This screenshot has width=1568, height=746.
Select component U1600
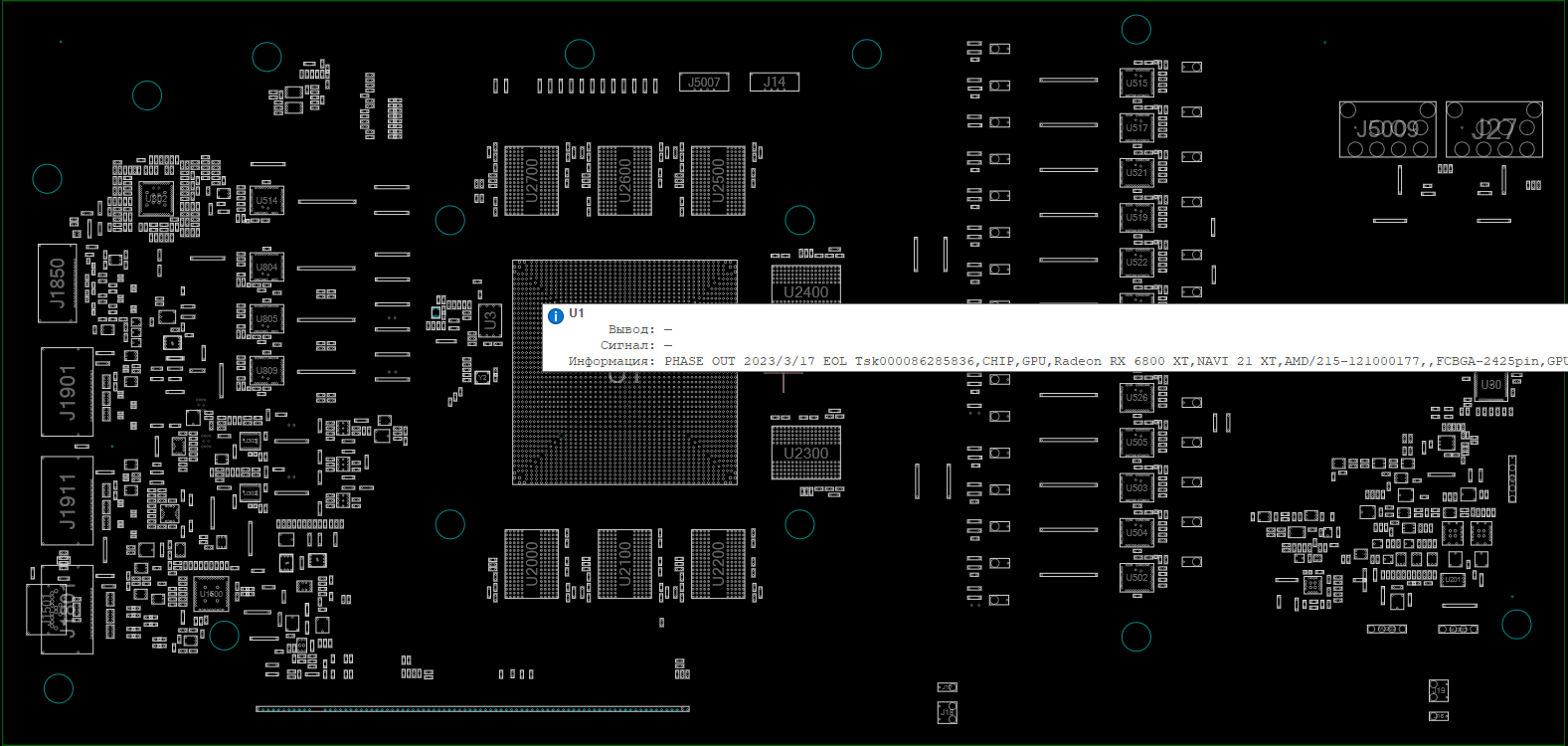coord(211,594)
